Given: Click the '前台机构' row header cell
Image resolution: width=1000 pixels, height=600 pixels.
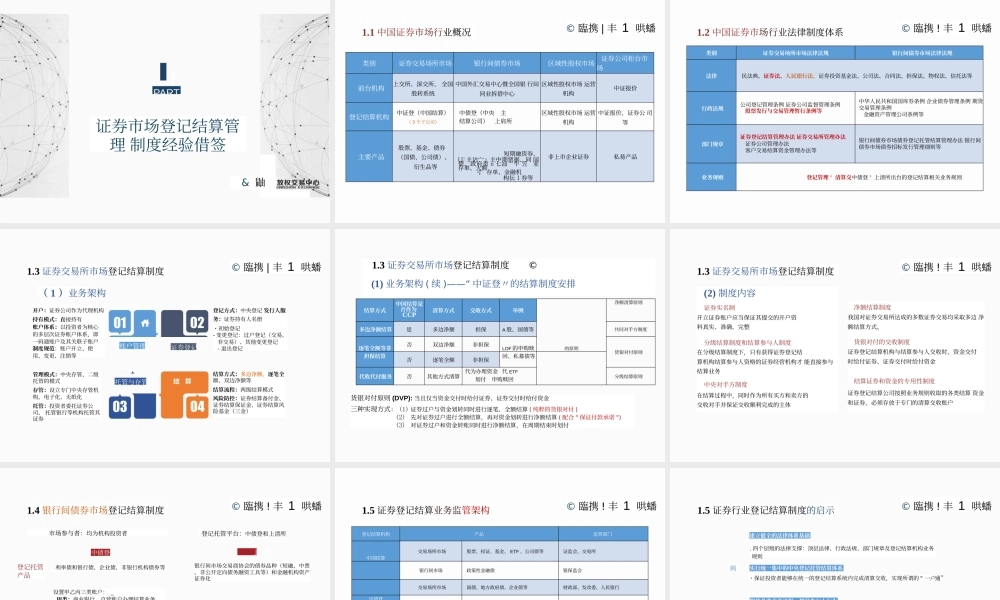Looking at the screenshot, I should (369, 88).
